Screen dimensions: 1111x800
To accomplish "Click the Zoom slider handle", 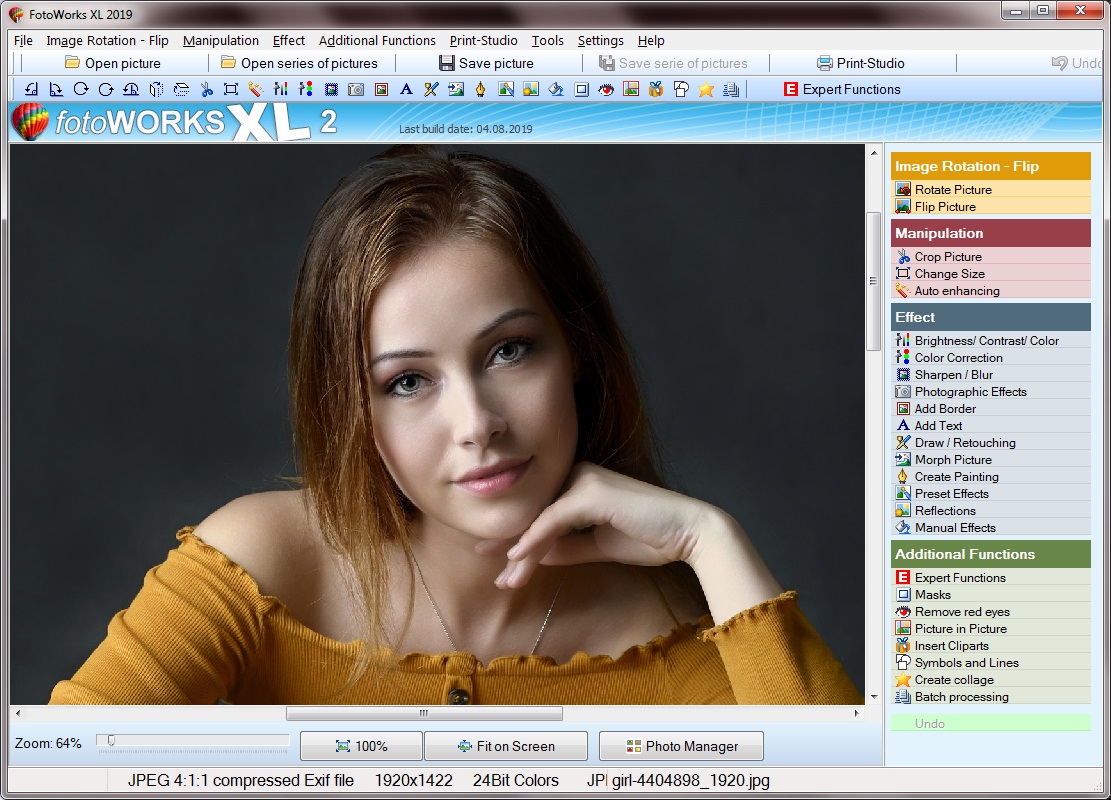I will click(110, 741).
